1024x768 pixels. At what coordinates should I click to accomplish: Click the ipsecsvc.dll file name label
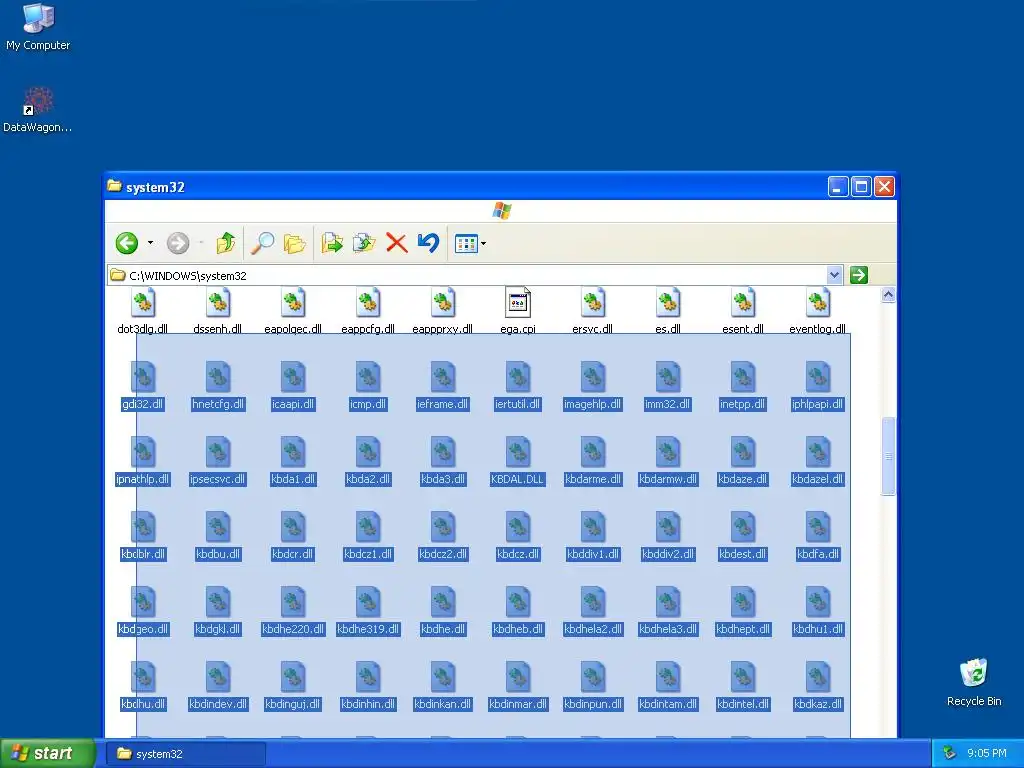(x=218, y=479)
